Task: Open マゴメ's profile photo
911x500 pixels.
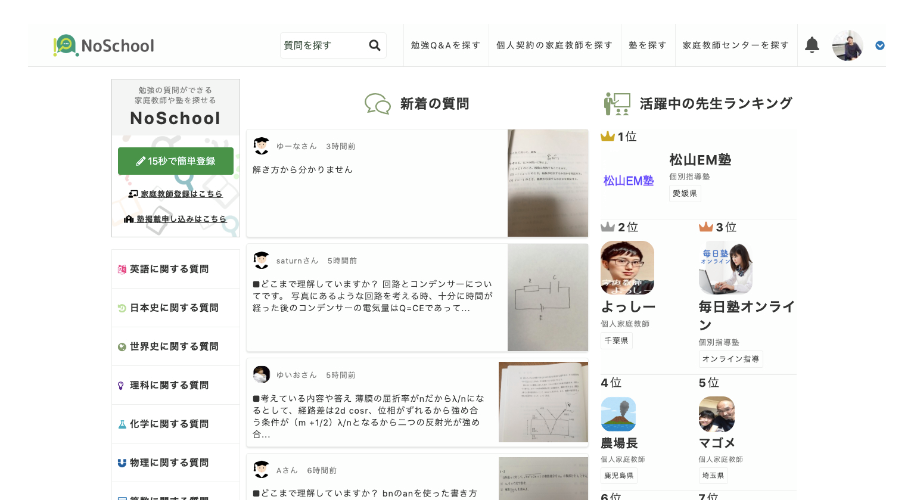Action: (717, 415)
